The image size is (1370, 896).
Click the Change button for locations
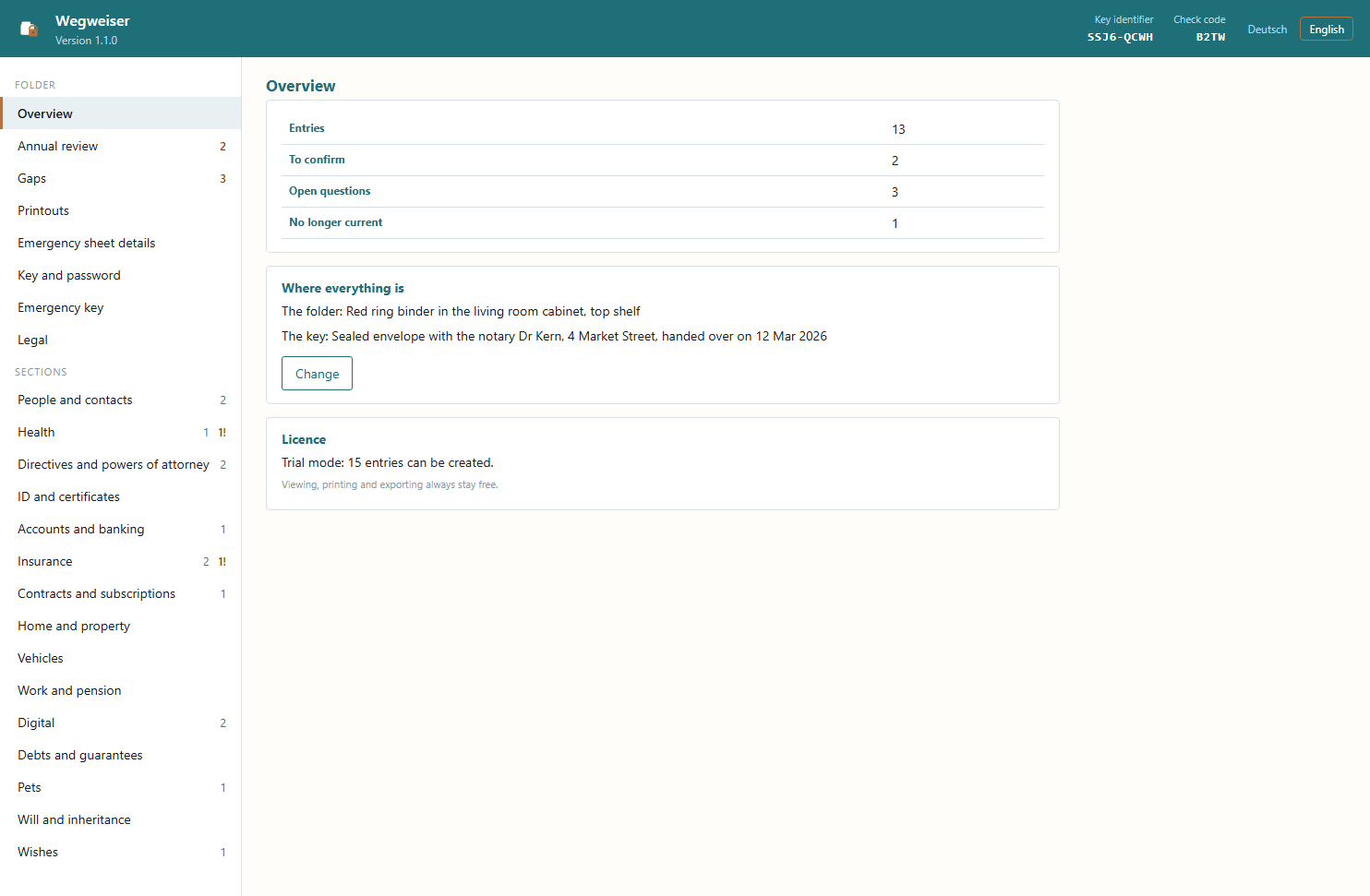pos(317,374)
